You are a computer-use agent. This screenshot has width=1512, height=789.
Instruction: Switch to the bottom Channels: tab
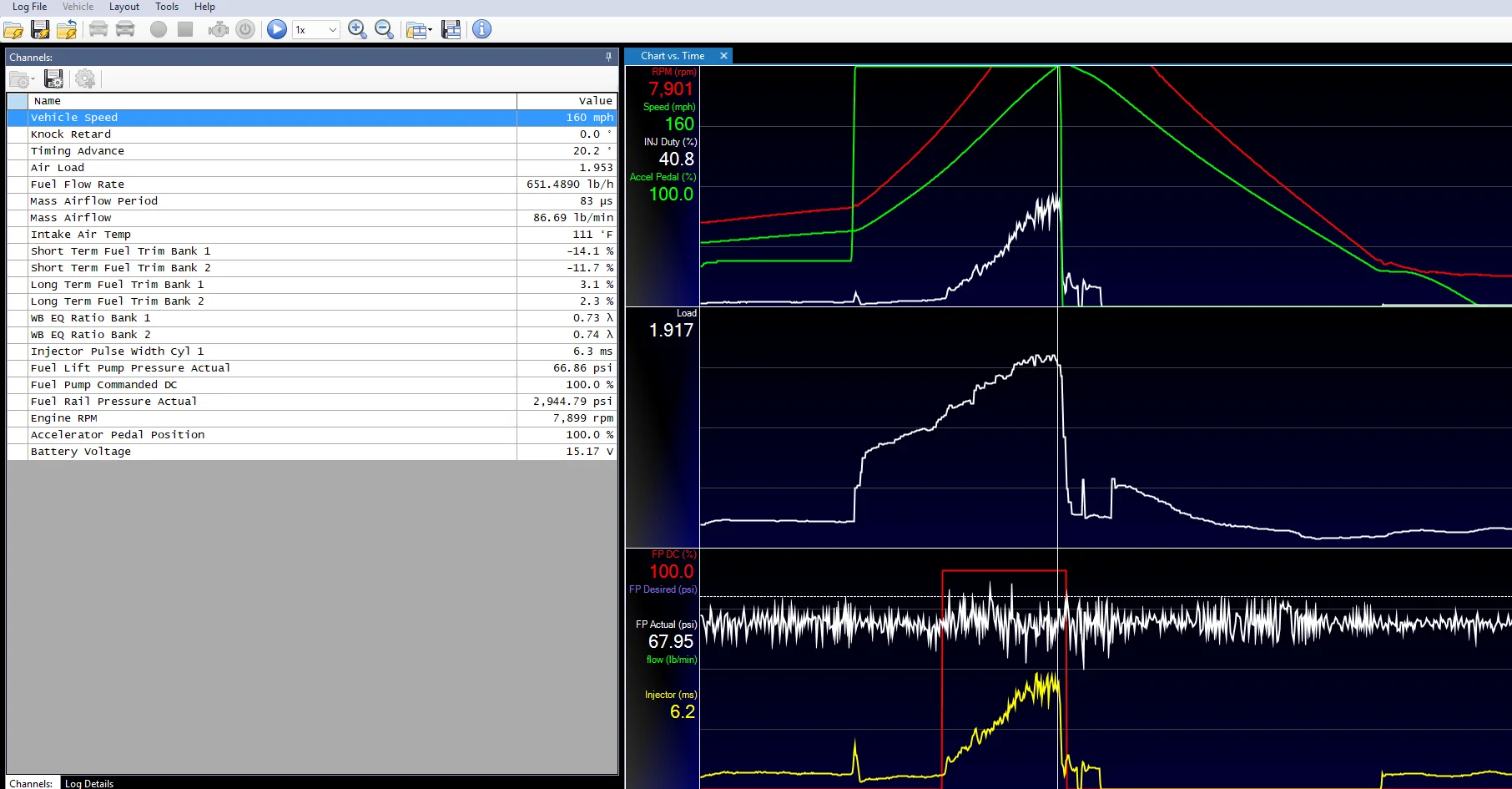click(x=31, y=783)
